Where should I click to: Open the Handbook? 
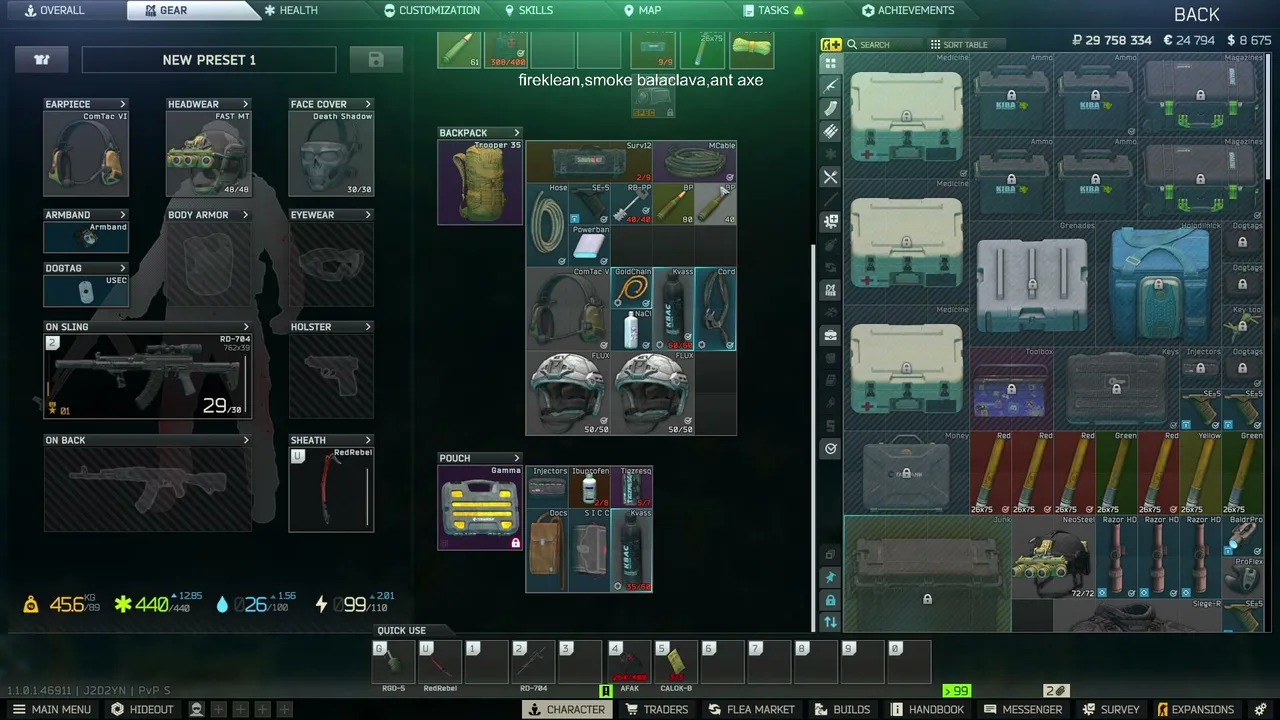(927, 709)
